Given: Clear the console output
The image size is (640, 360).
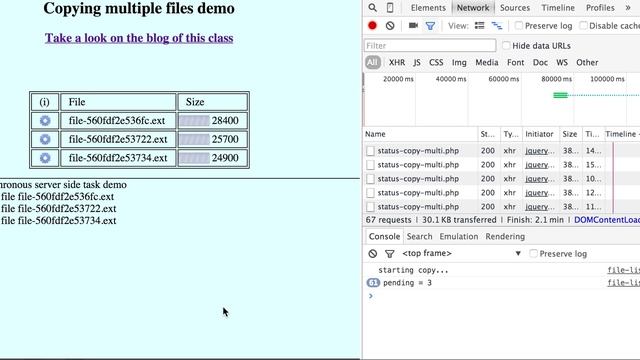Looking at the screenshot, I should pos(372,253).
